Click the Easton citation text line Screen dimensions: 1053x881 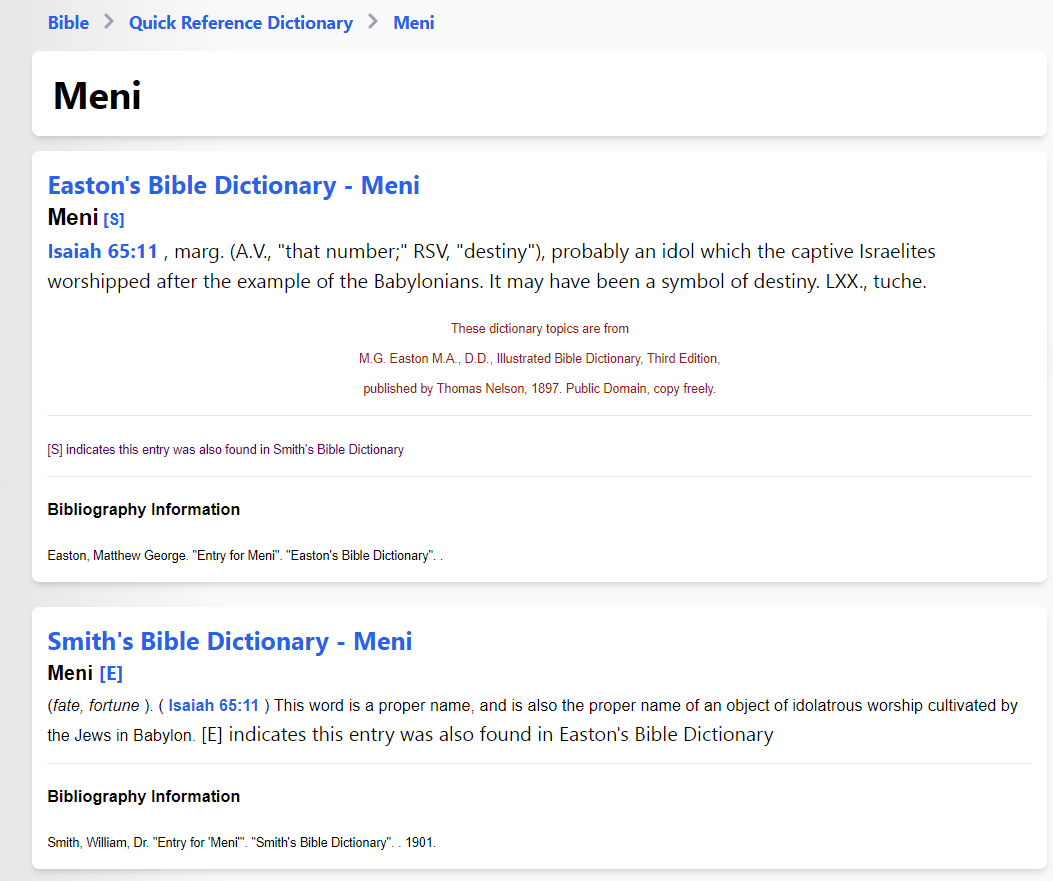click(245, 555)
